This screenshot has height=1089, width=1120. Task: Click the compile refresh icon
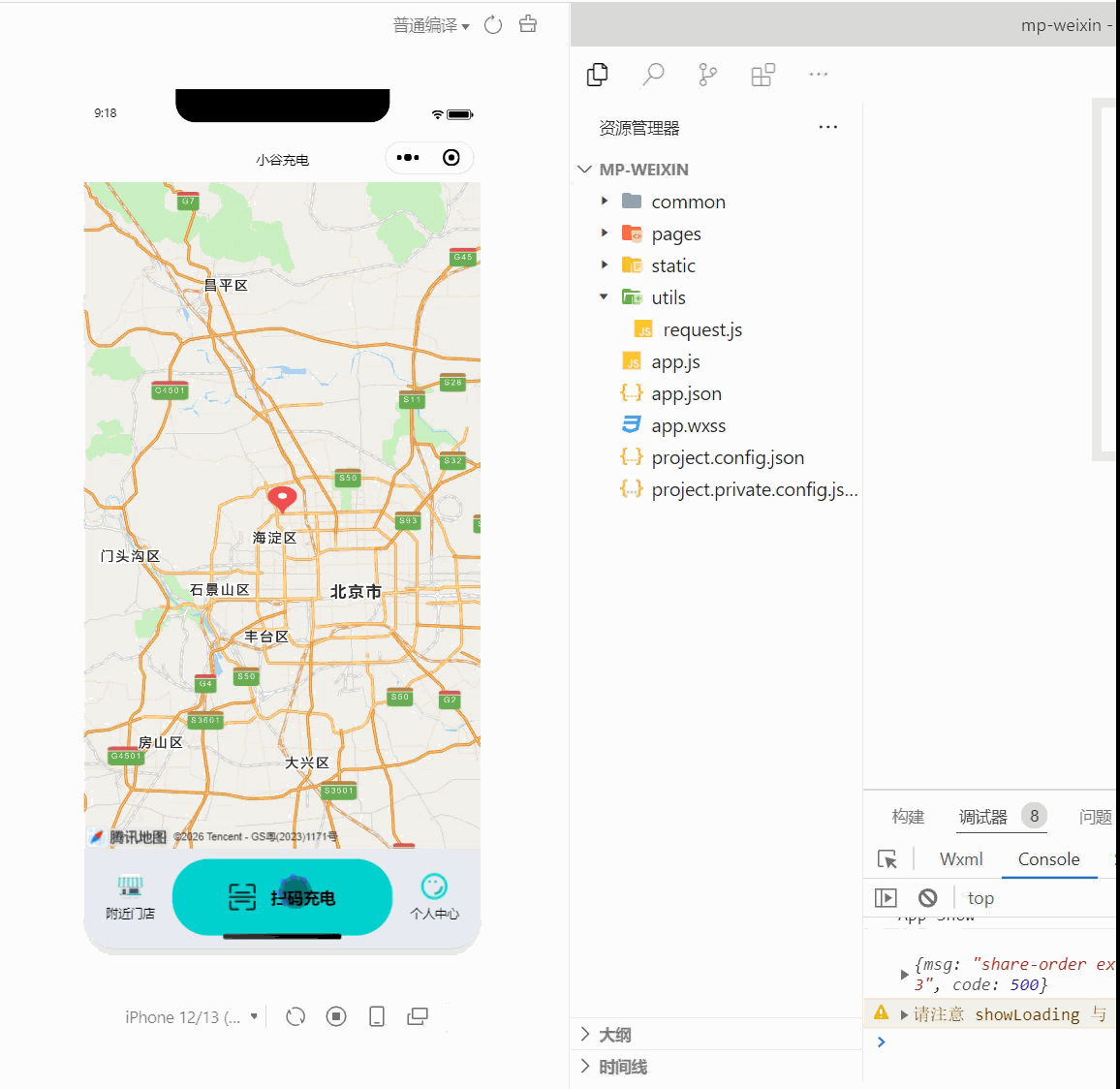(x=493, y=26)
